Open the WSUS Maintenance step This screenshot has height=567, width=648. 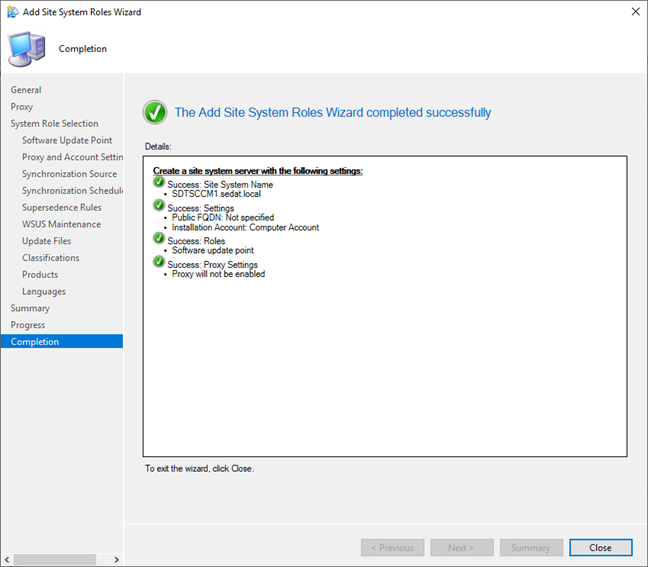click(x=61, y=224)
